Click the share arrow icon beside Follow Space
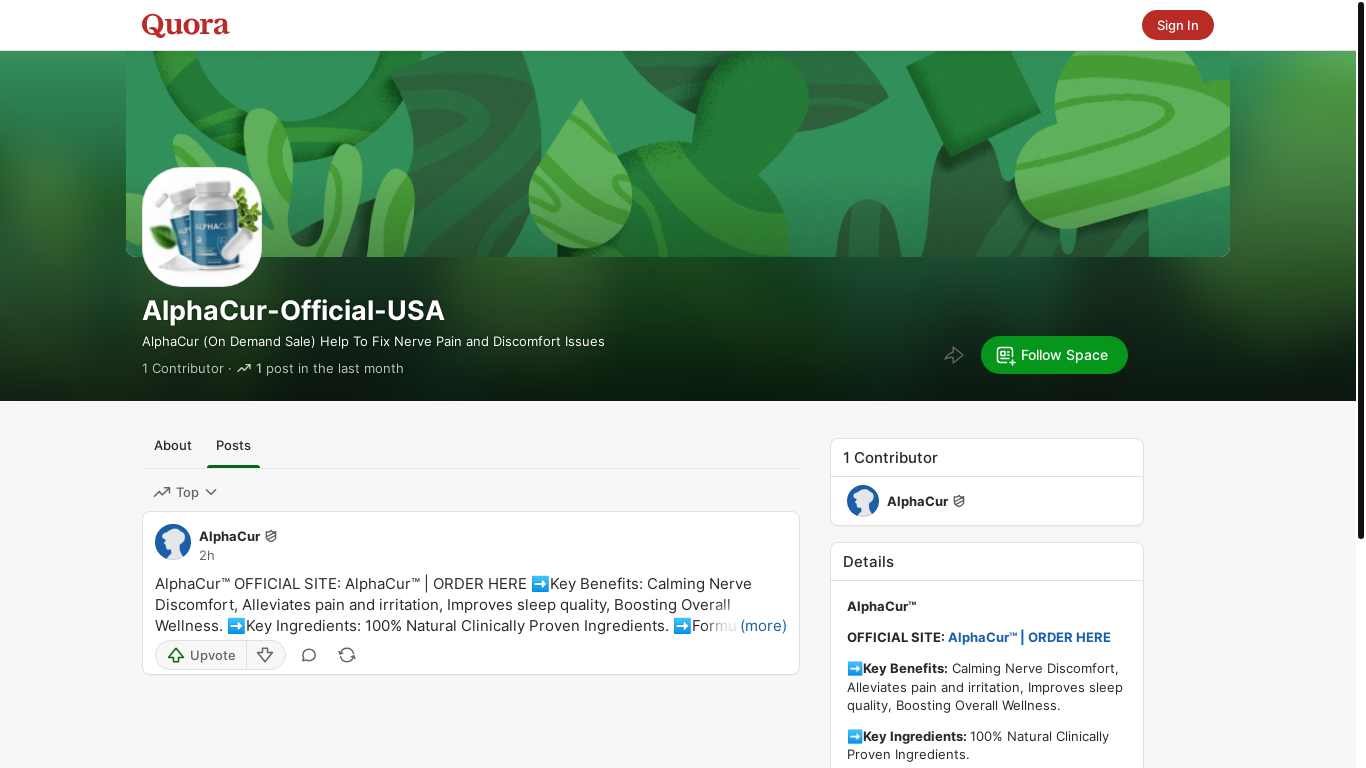 [954, 355]
